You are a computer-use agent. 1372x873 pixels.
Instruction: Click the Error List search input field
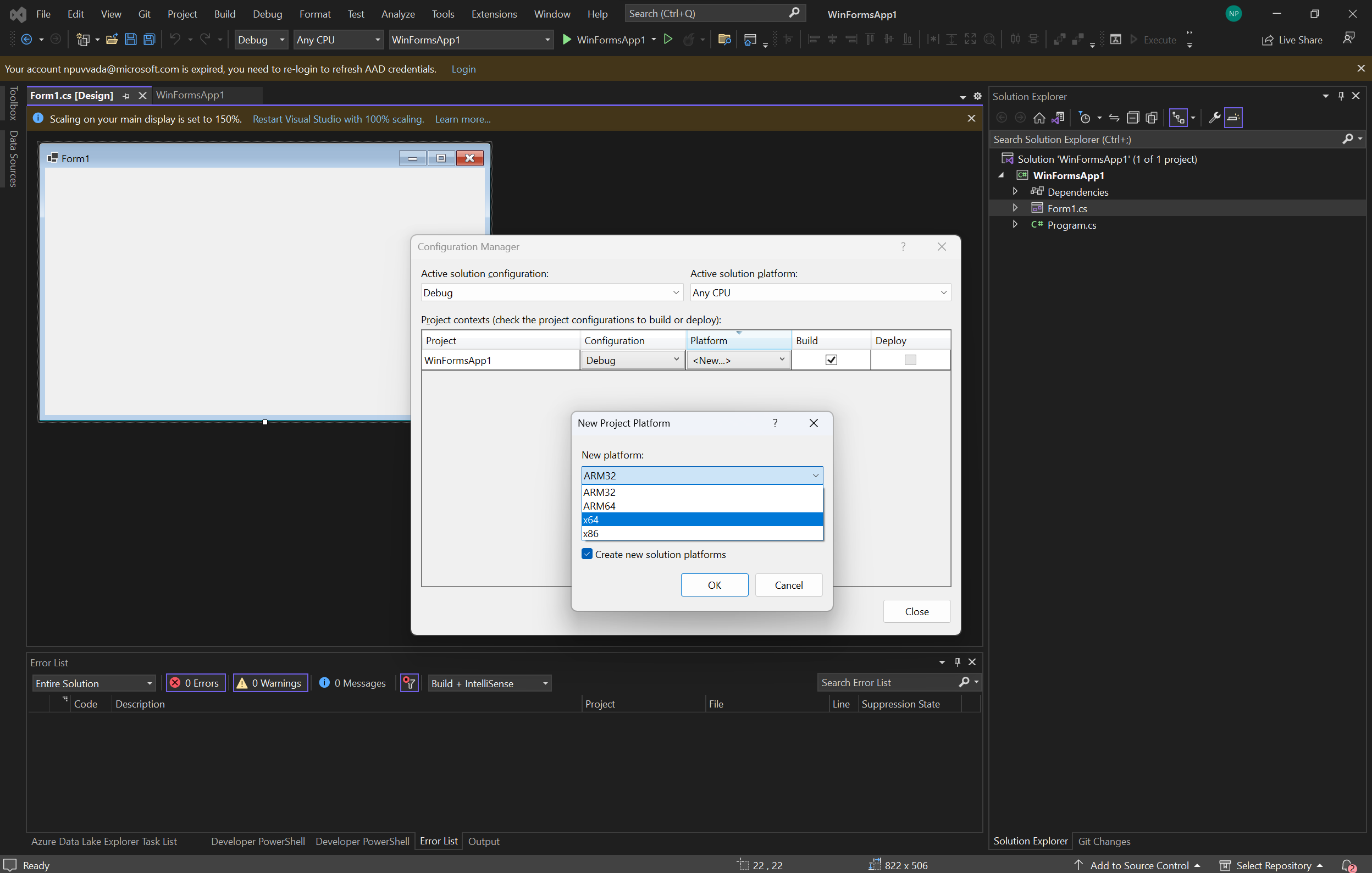point(886,683)
